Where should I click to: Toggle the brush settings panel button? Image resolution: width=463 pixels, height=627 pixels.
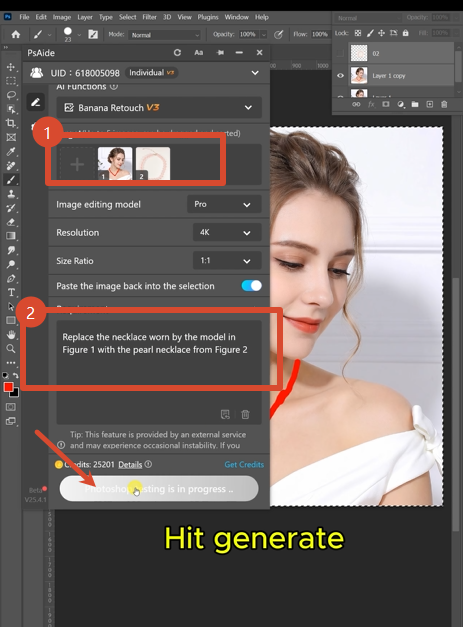(93, 34)
